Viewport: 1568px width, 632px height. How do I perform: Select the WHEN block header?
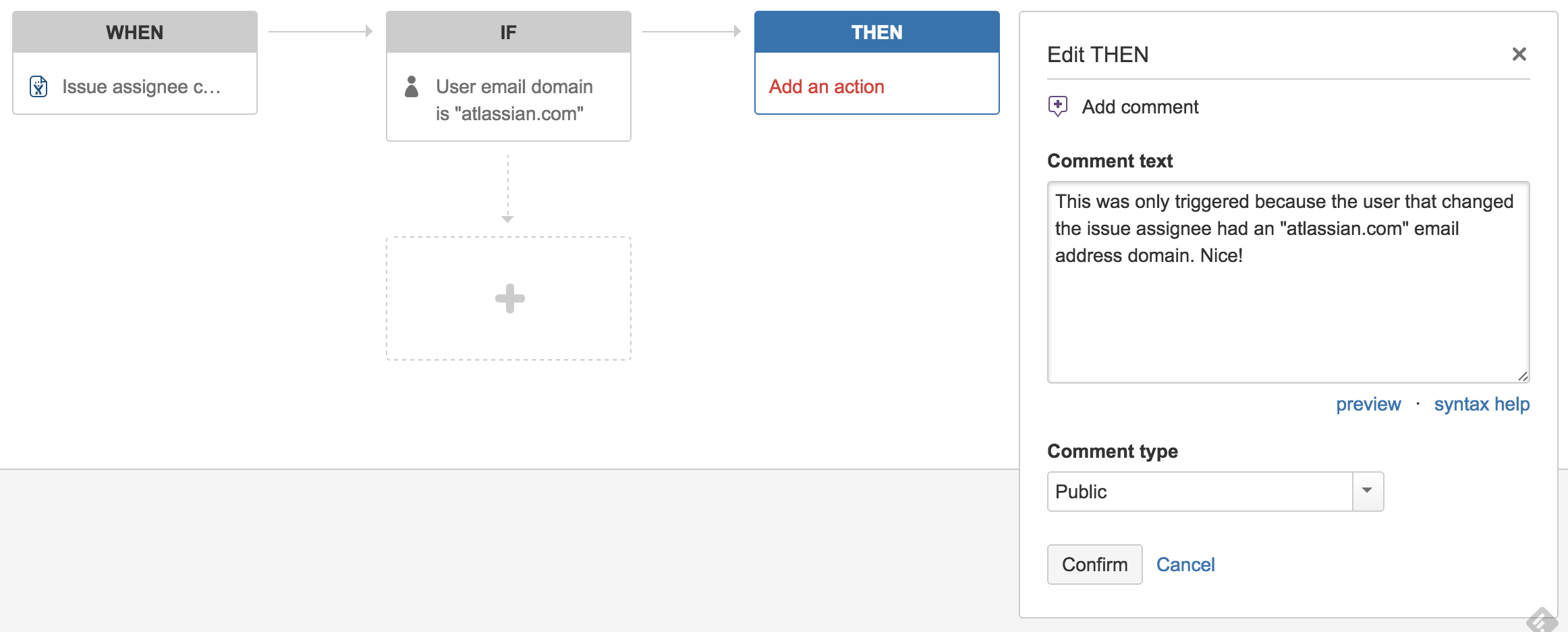tap(135, 32)
